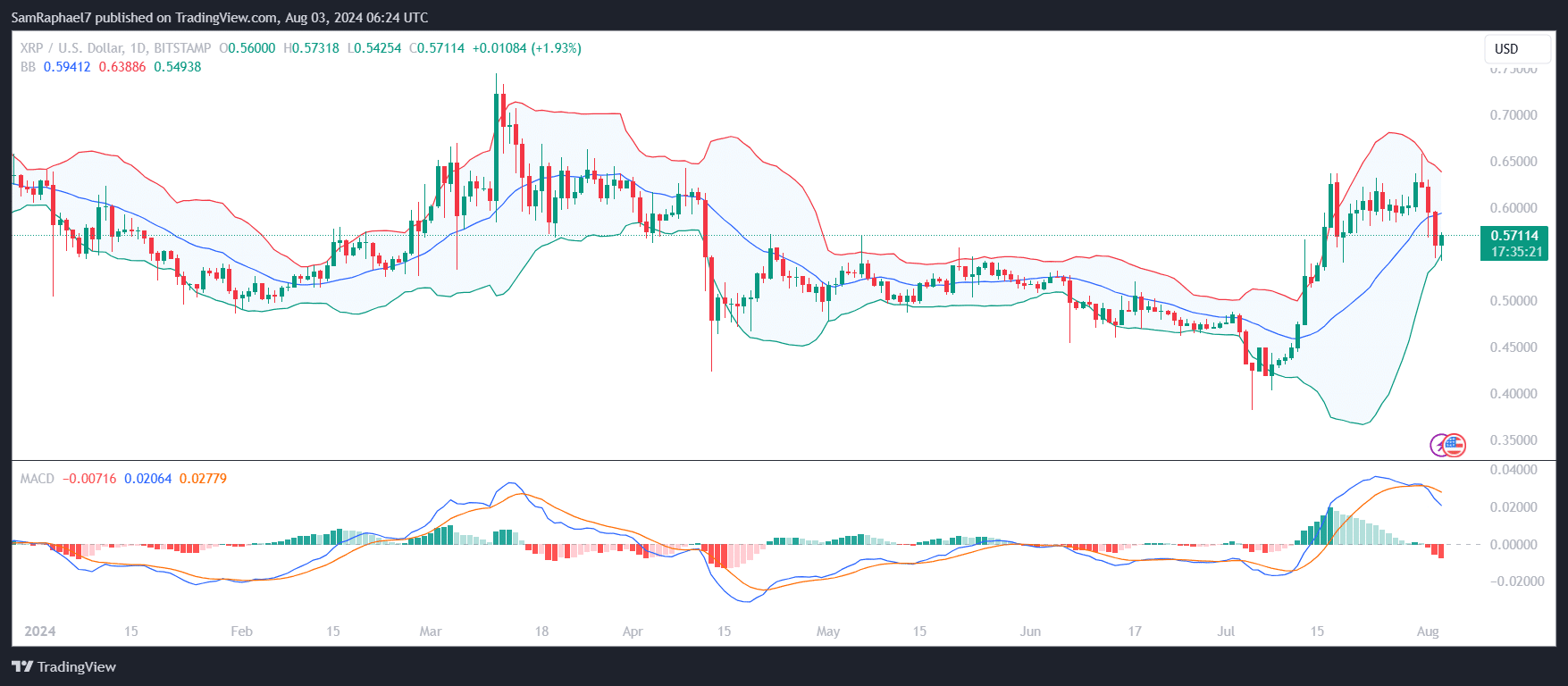This screenshot has height=686, width=1568.
Task: Click the TradingView logo
Action: tap(63, 666)
